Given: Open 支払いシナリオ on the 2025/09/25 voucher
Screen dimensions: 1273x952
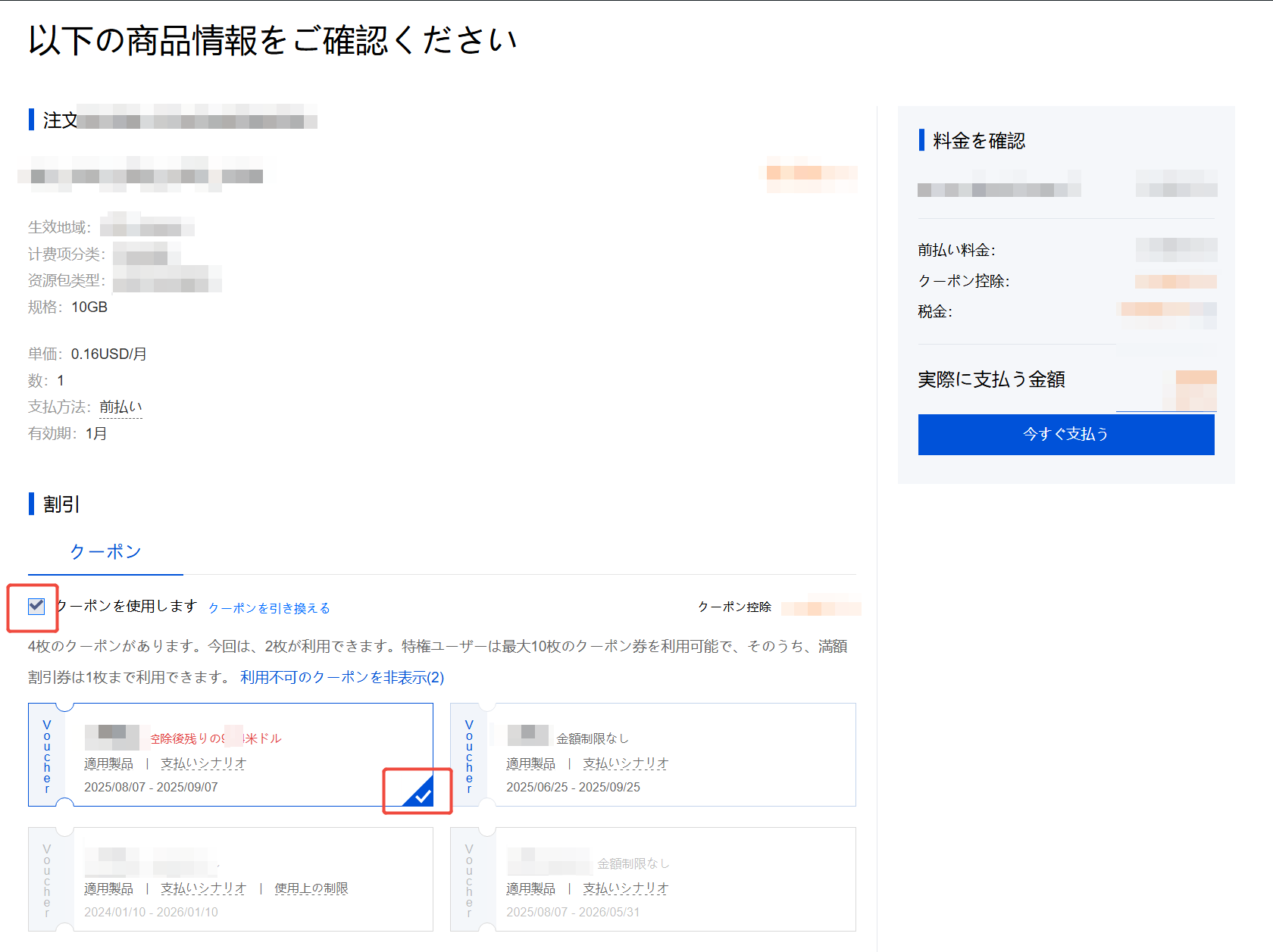Looking at the screenshot, I should point(625,763).
